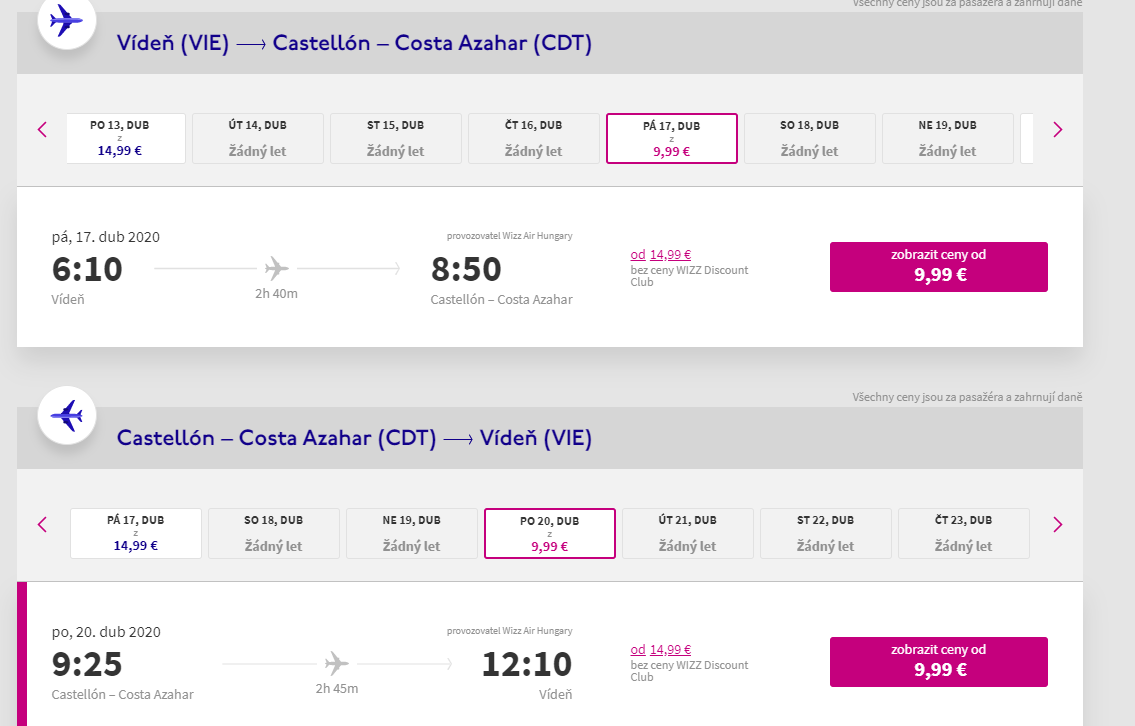This screenshot has width=1135, height=726.
Task: Click the plane icon above 2h 40m
Action: [277, 269]
